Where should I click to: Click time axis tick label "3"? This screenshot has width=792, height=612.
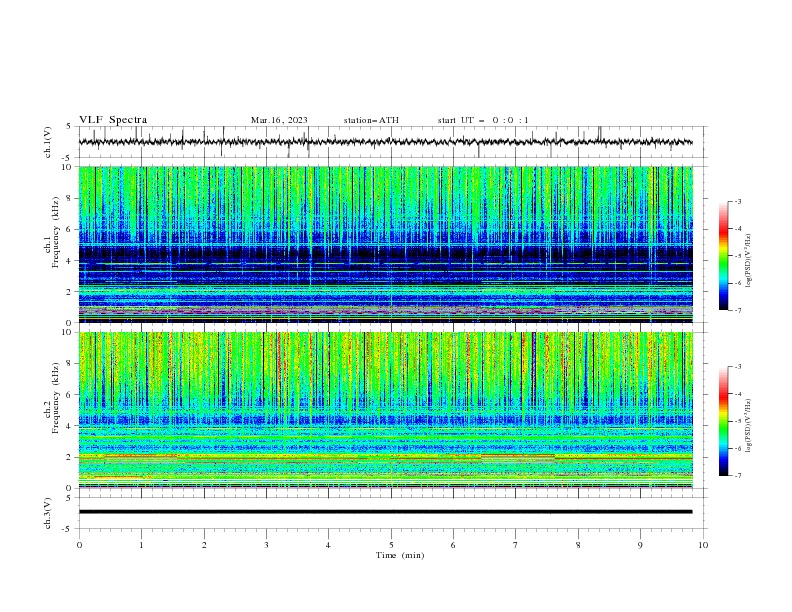266,545
